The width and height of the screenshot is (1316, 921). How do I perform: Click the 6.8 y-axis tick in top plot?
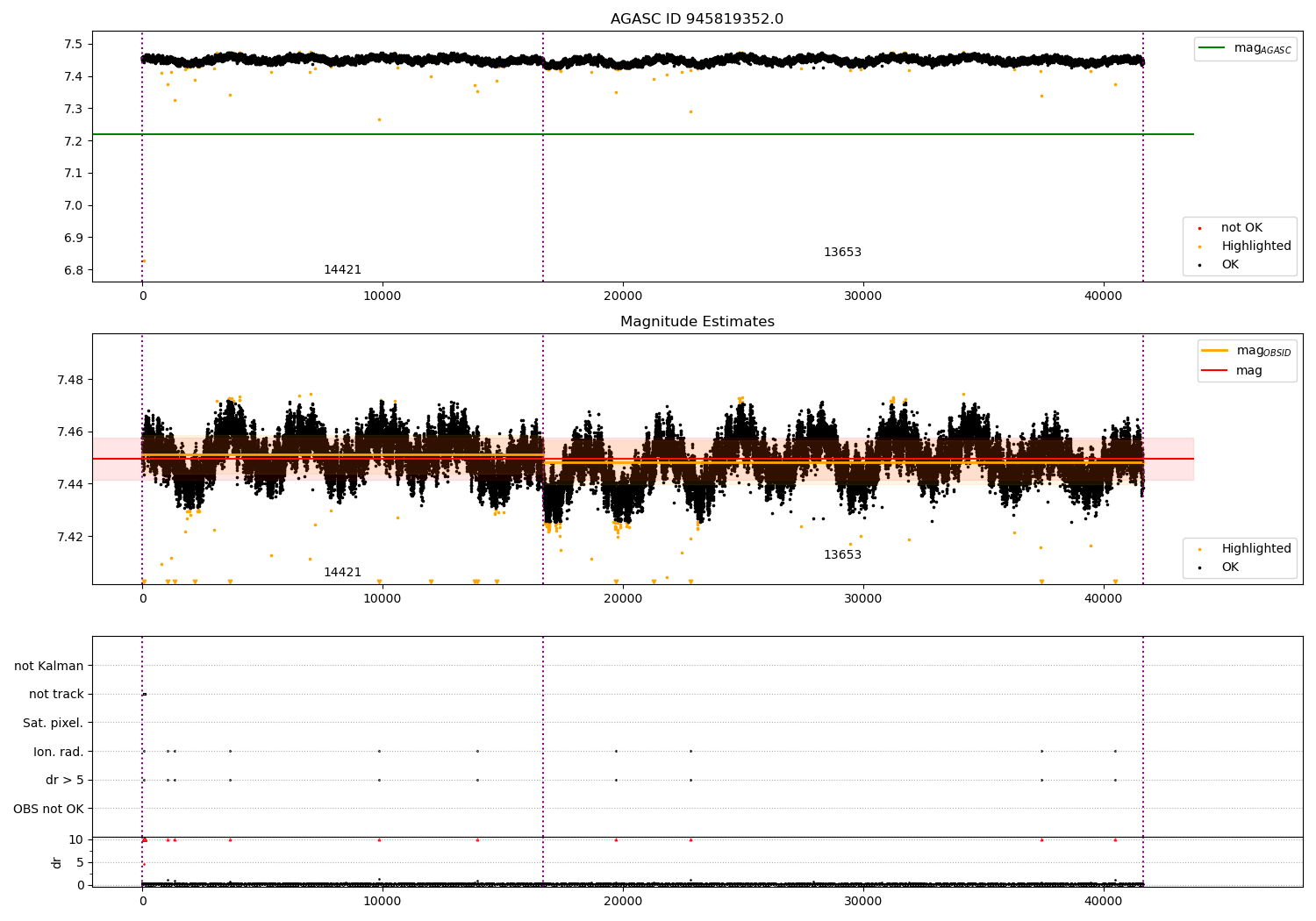(74, 270)
